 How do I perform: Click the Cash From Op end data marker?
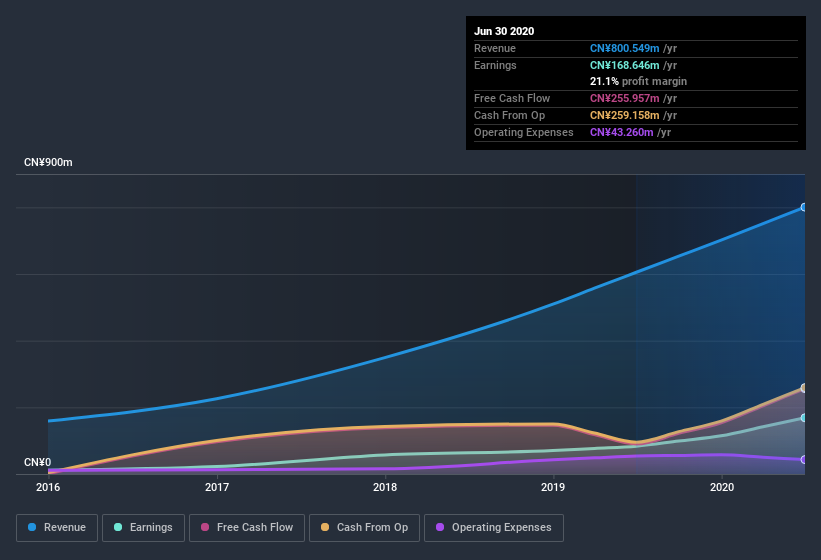(x=803, y=388)
